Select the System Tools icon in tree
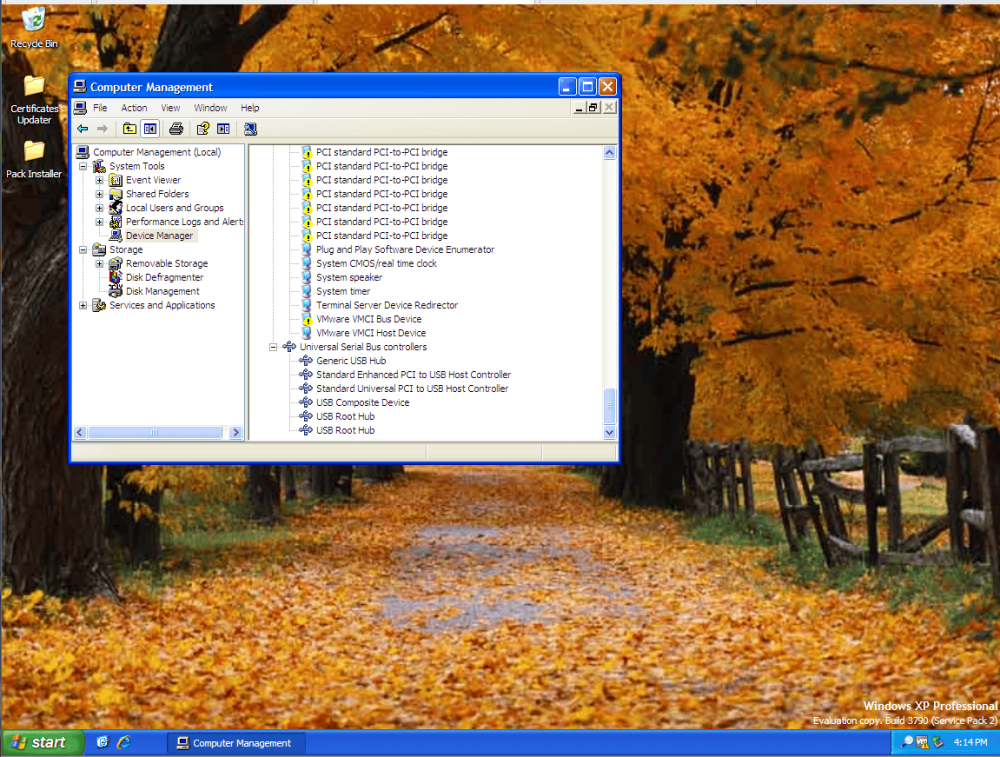 pyautogui.click(x=99, y=166)
